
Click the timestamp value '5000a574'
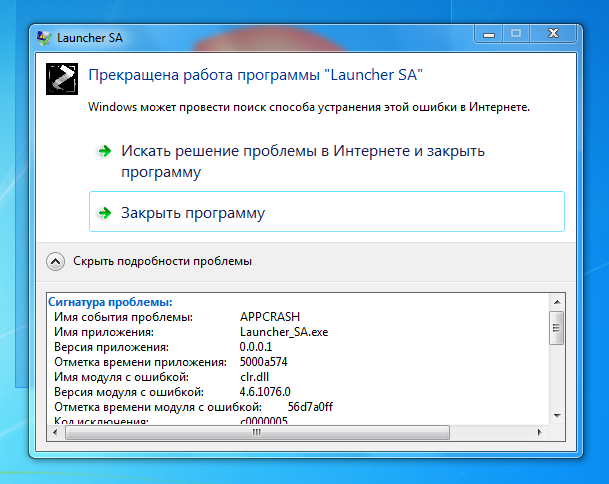tap(263, 362)
